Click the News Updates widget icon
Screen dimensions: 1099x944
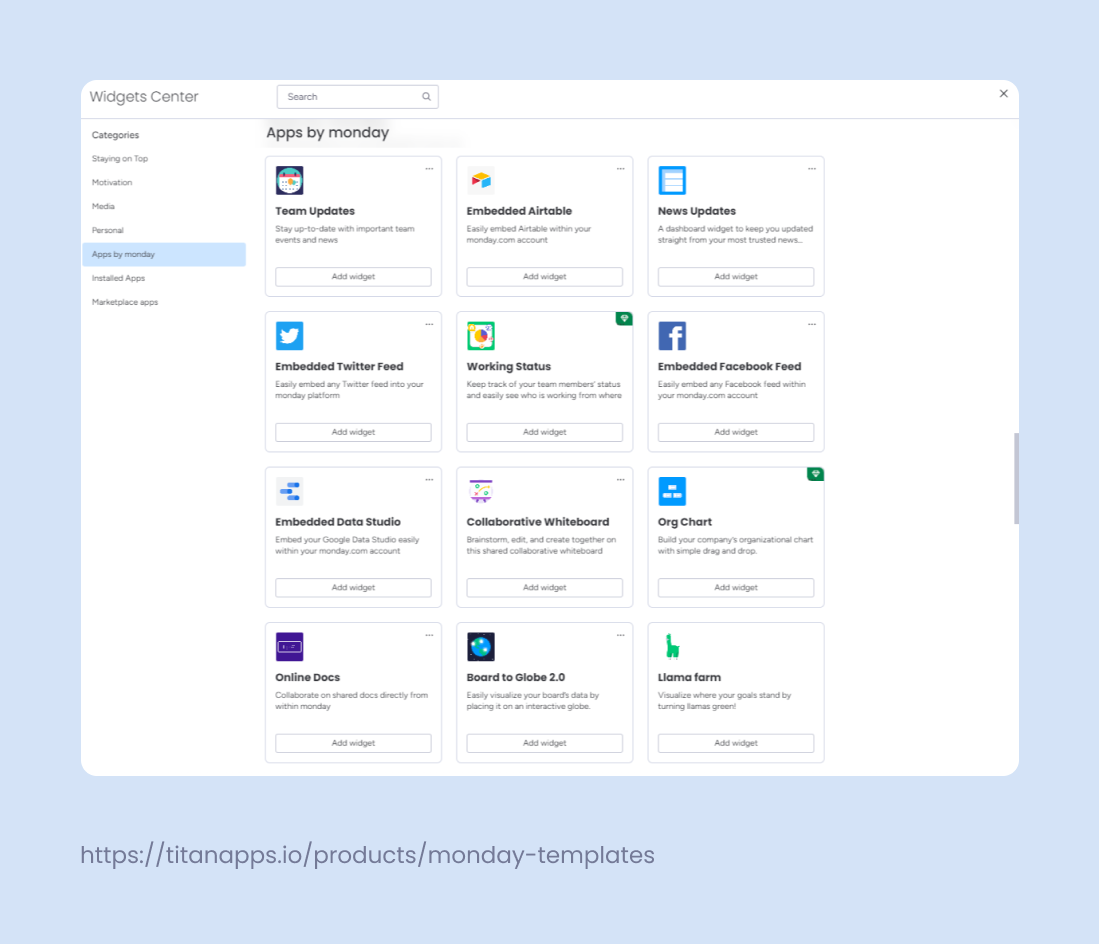click(x=671, y=180)
